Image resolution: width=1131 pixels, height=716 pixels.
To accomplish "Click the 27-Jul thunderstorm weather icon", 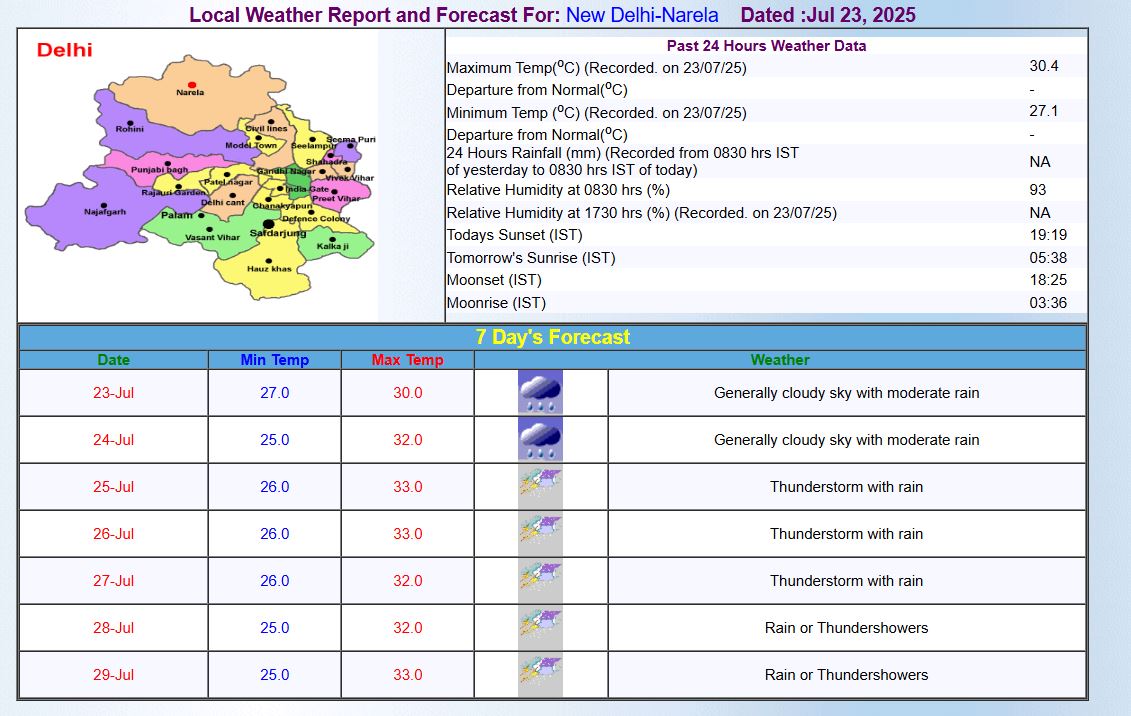I will click(540, 580).
